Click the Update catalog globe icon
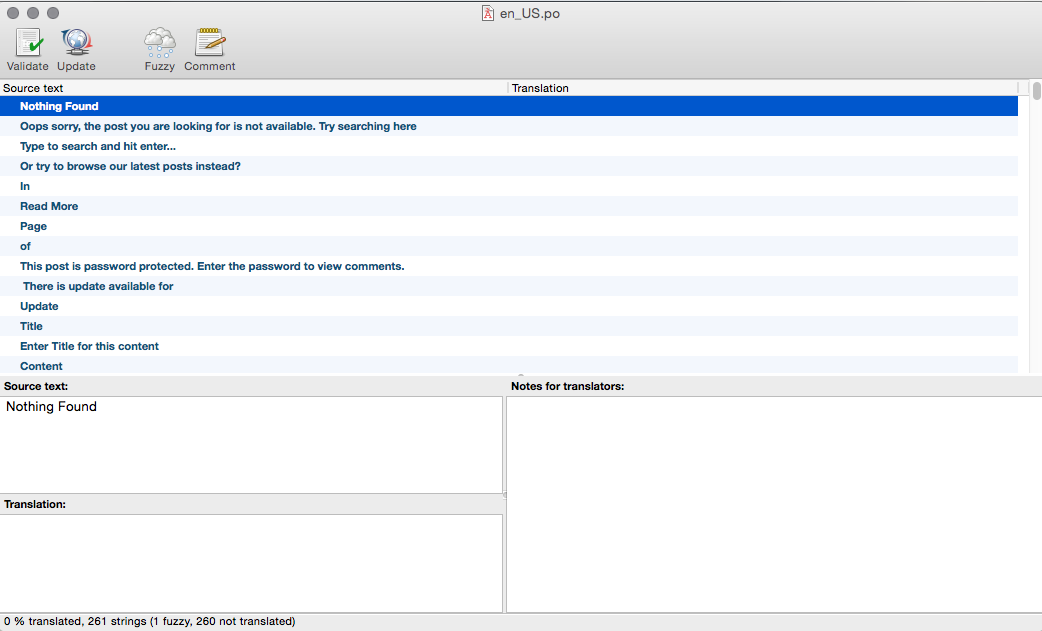 tap(76, 43)
